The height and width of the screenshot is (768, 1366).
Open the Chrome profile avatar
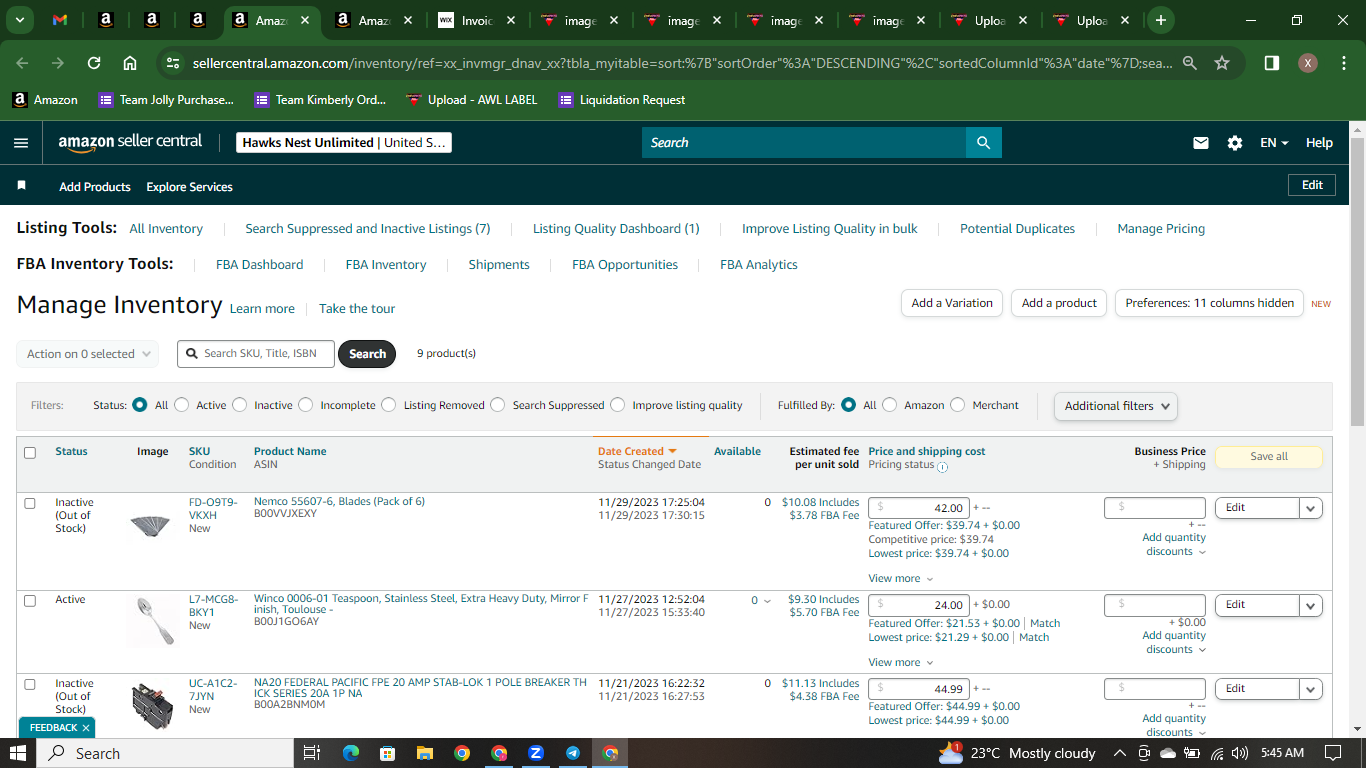(1308, 63)
